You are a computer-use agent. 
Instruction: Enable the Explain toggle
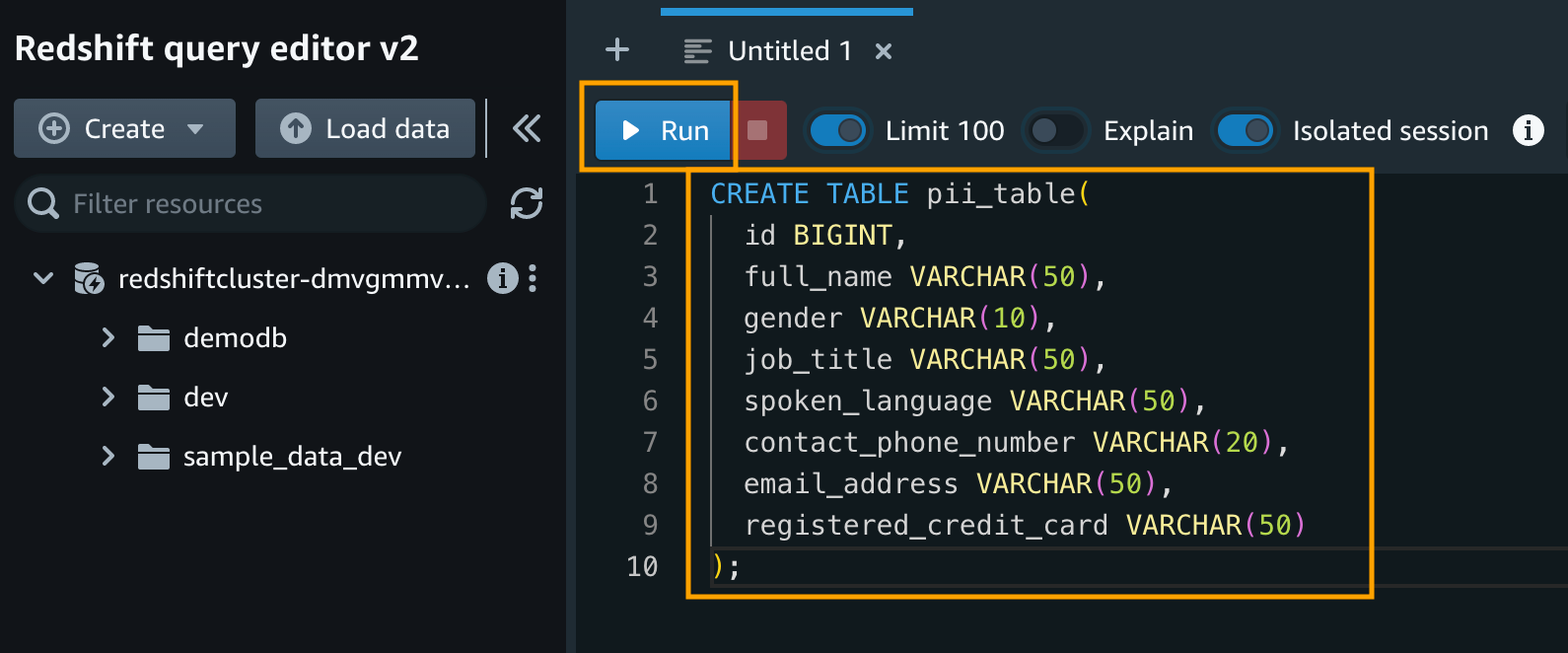point(1056,130)
